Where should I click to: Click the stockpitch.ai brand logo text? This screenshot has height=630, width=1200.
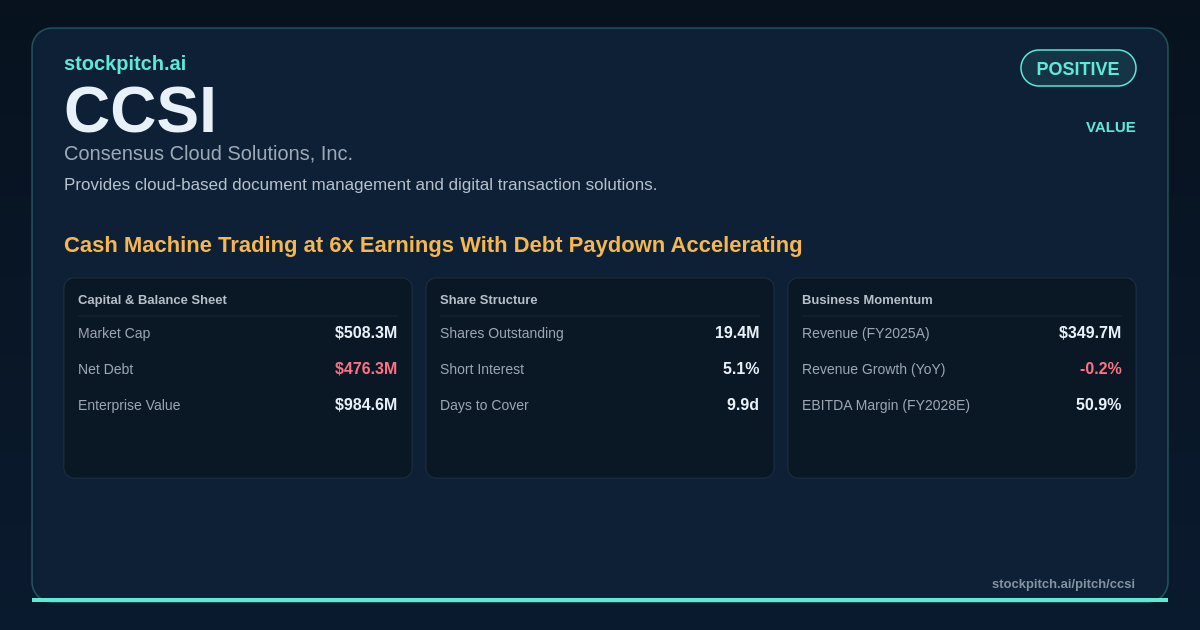click(125, 63)
